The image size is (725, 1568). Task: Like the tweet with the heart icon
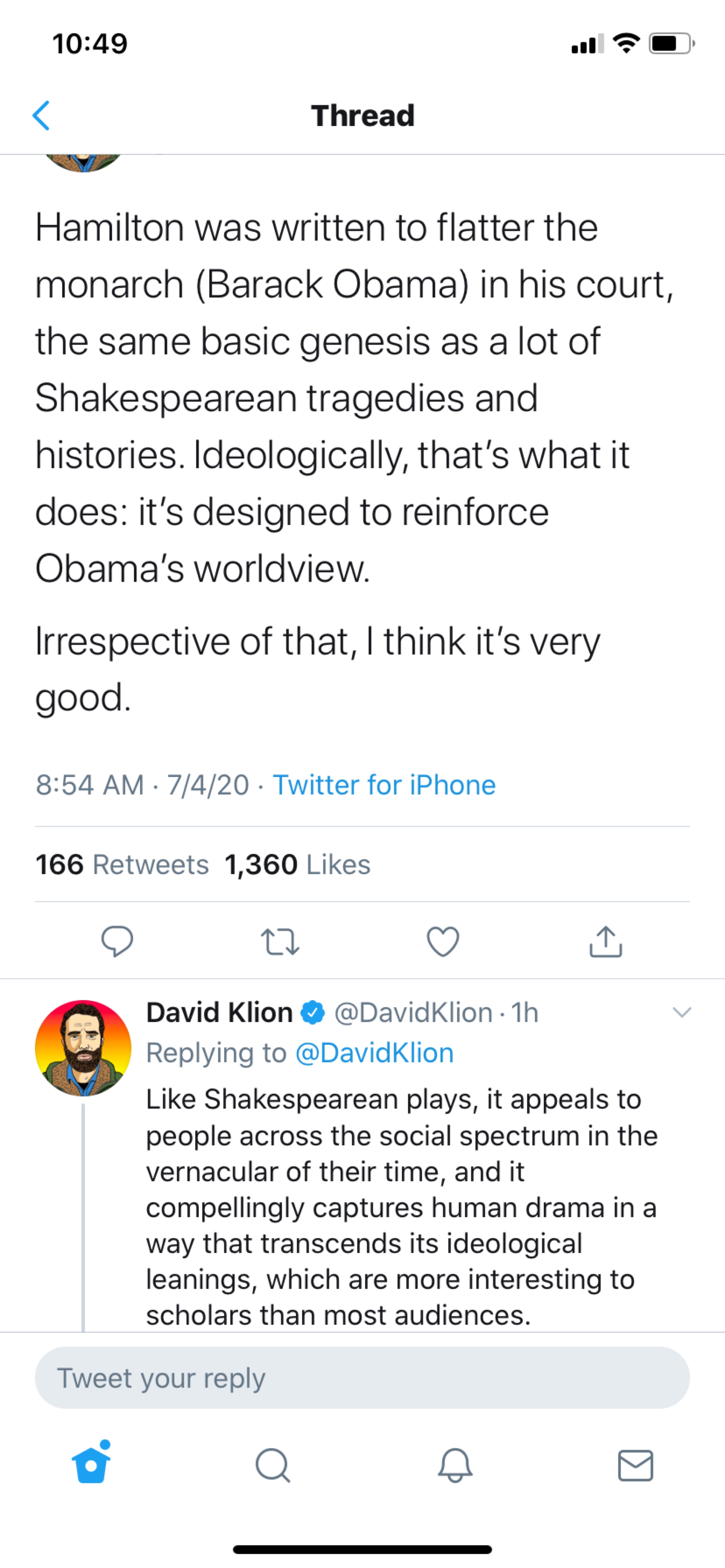click(443, 941)
